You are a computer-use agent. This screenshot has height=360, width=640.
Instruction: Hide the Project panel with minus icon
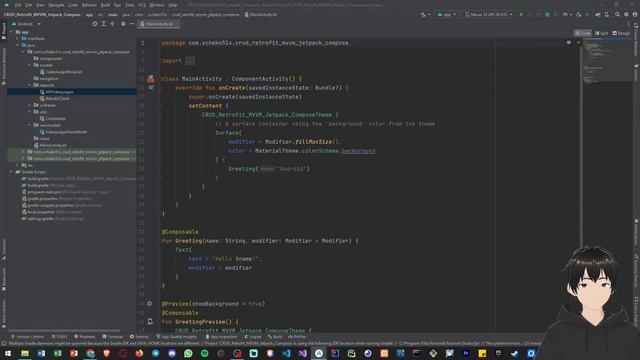point(132,24)
